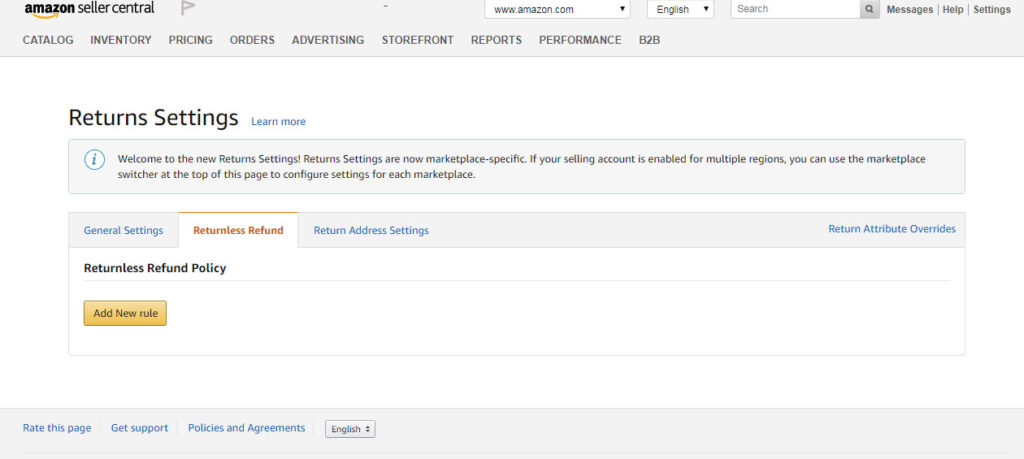Open the Inventory menu

[x=120, y=40]
